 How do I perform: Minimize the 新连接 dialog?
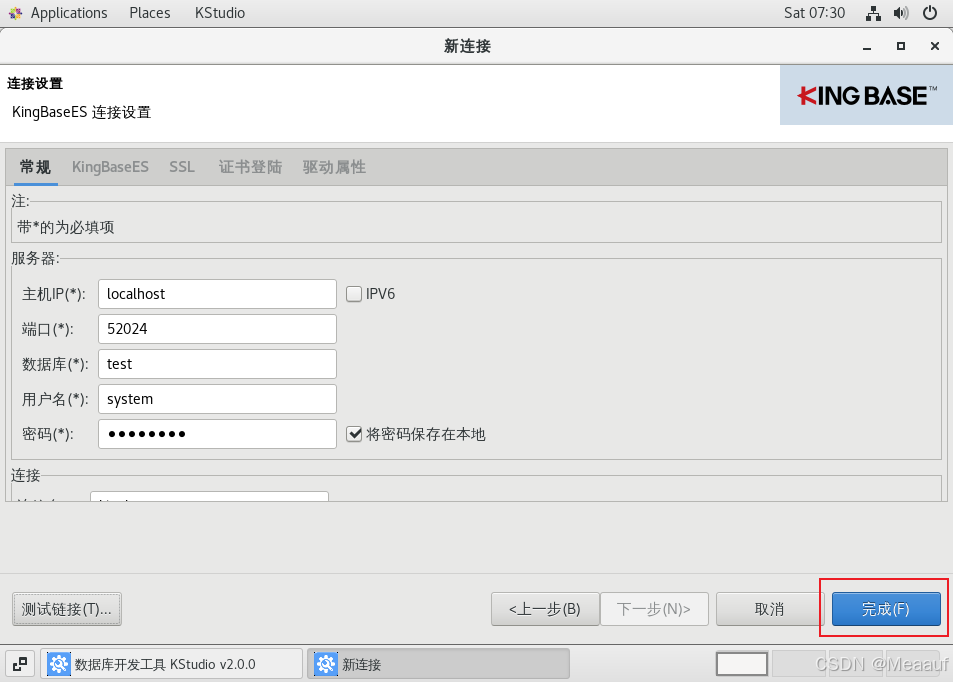(867, 47)
